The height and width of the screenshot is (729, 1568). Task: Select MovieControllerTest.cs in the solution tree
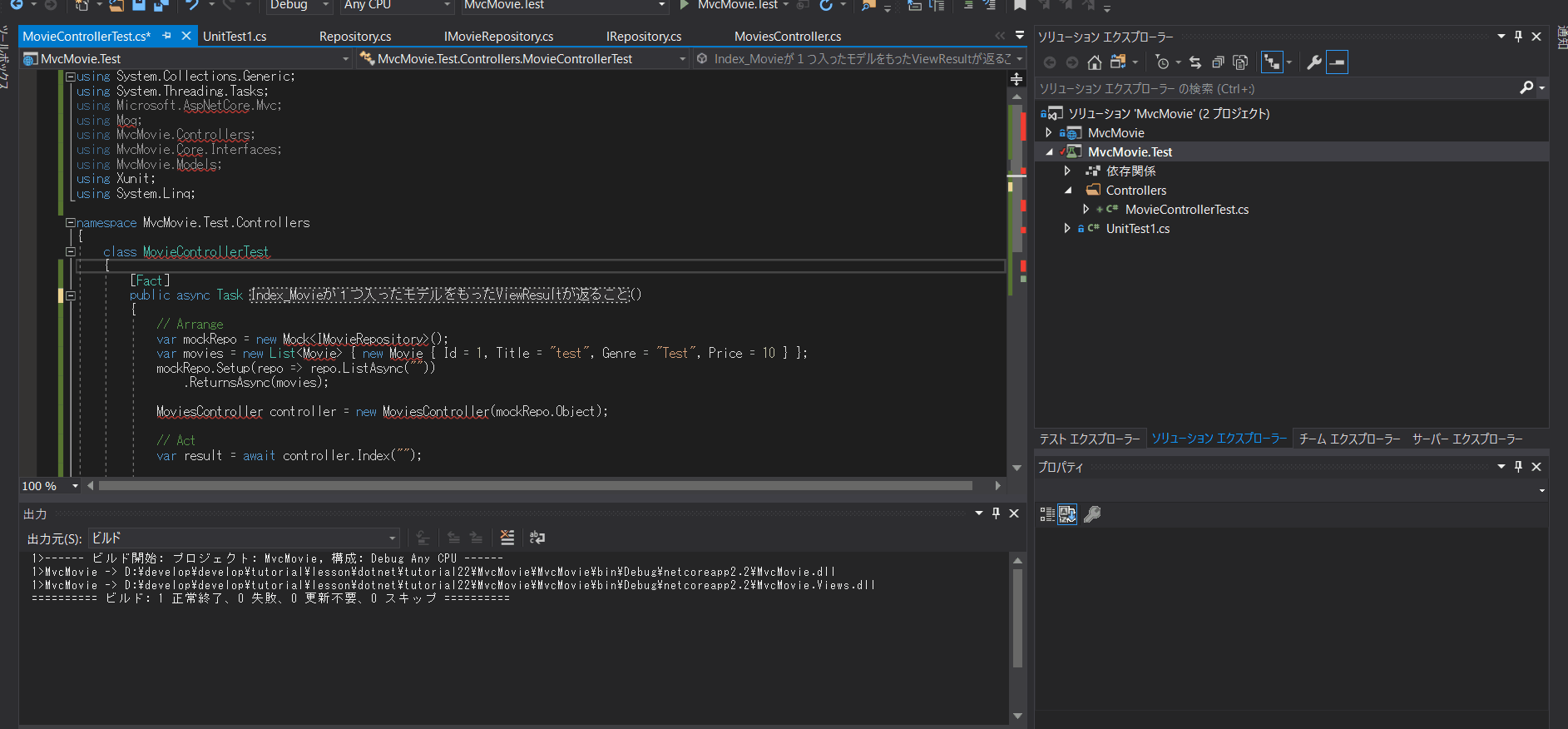coord(1186,210)
